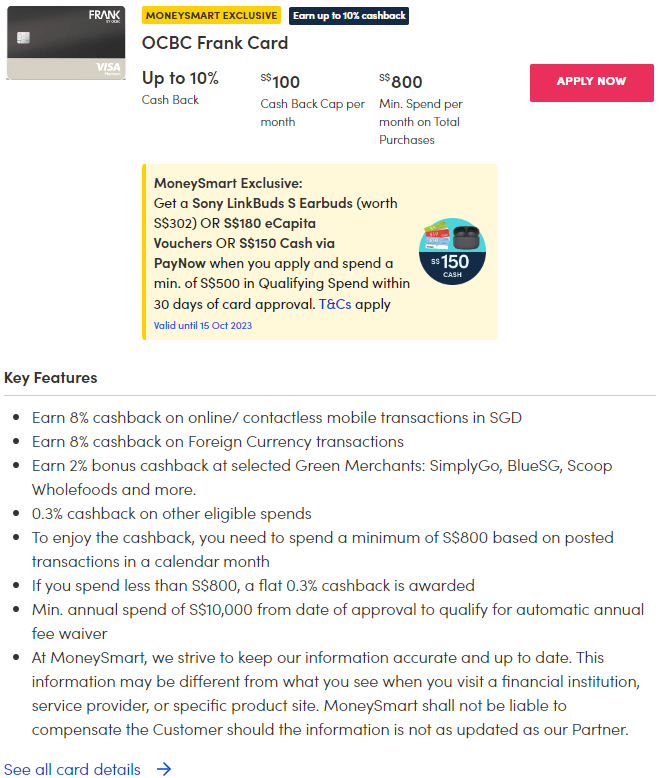Image resolution: width=659 pixels, height=778 pixels.
Task: Click the arrow icon beside See all card details
Action: [164, 769]
